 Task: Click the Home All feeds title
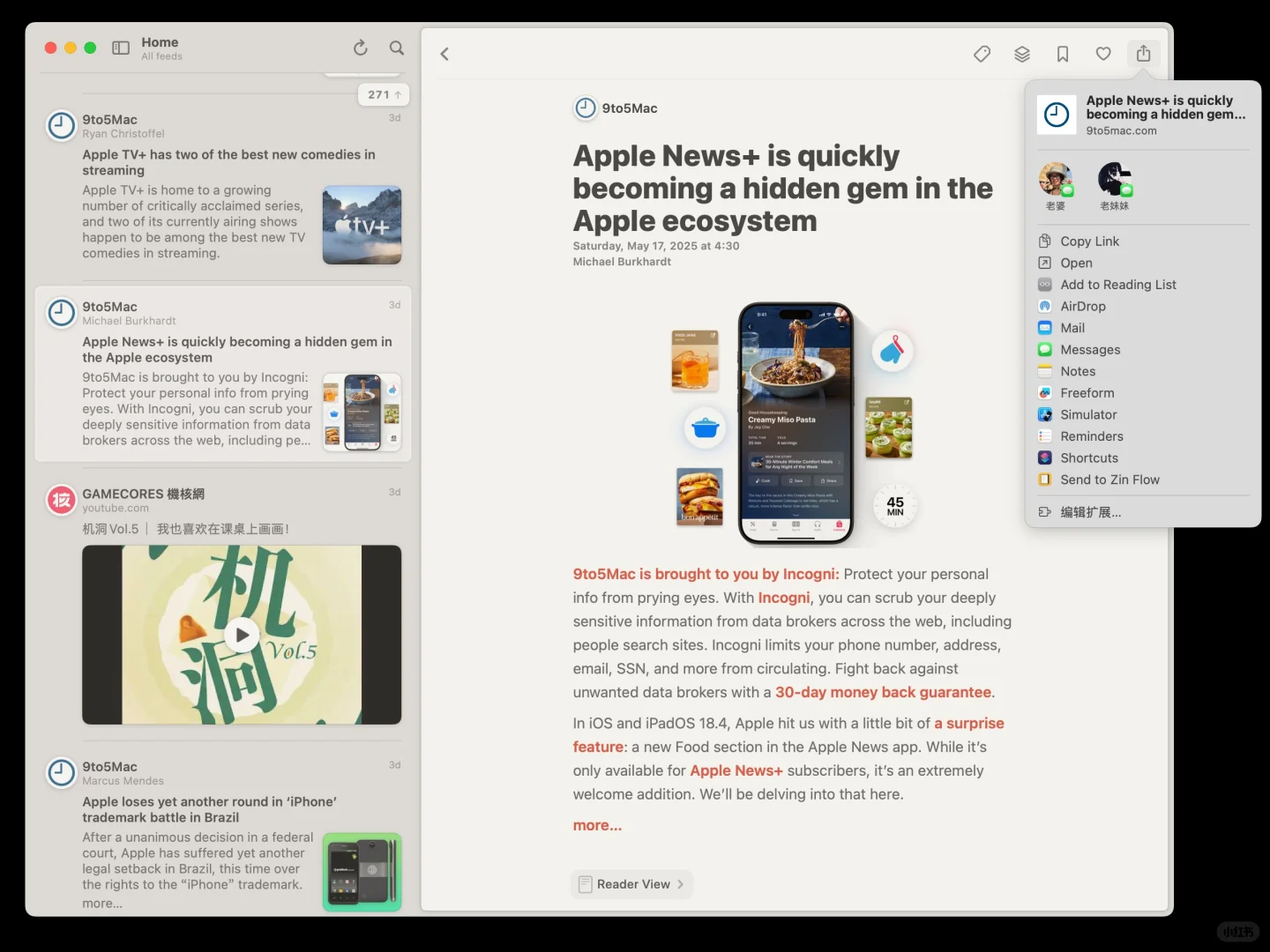pyautogui.click(x=161, y=48)
